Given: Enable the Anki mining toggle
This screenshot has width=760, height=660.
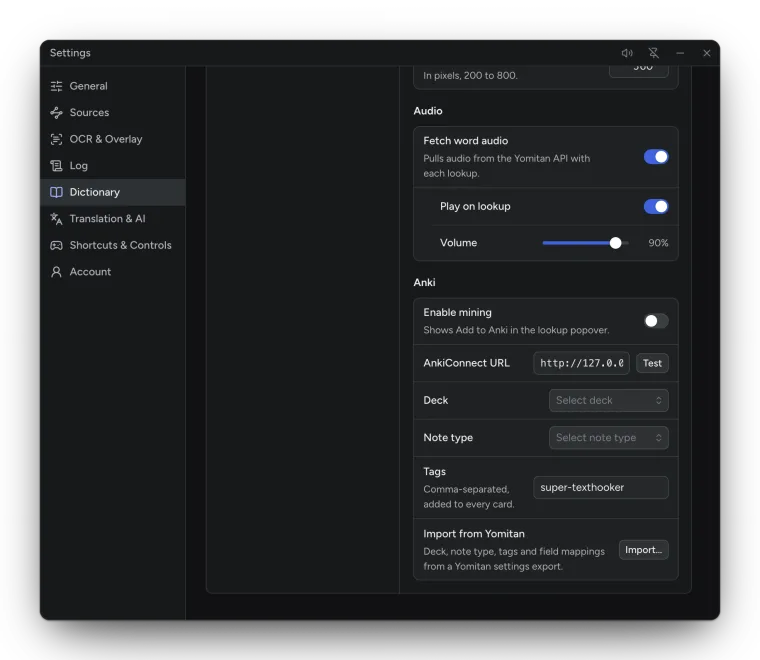Looking at the screenshot, I should pyautogui.click(x=656, y=321).
